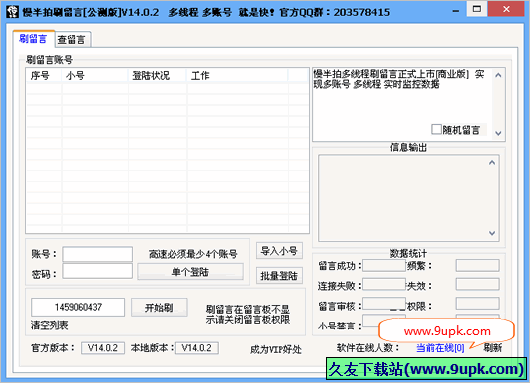Click down arrow of message text scrollbar
Viewport: 530px width, 383px height.
click(x=498, y=133)
